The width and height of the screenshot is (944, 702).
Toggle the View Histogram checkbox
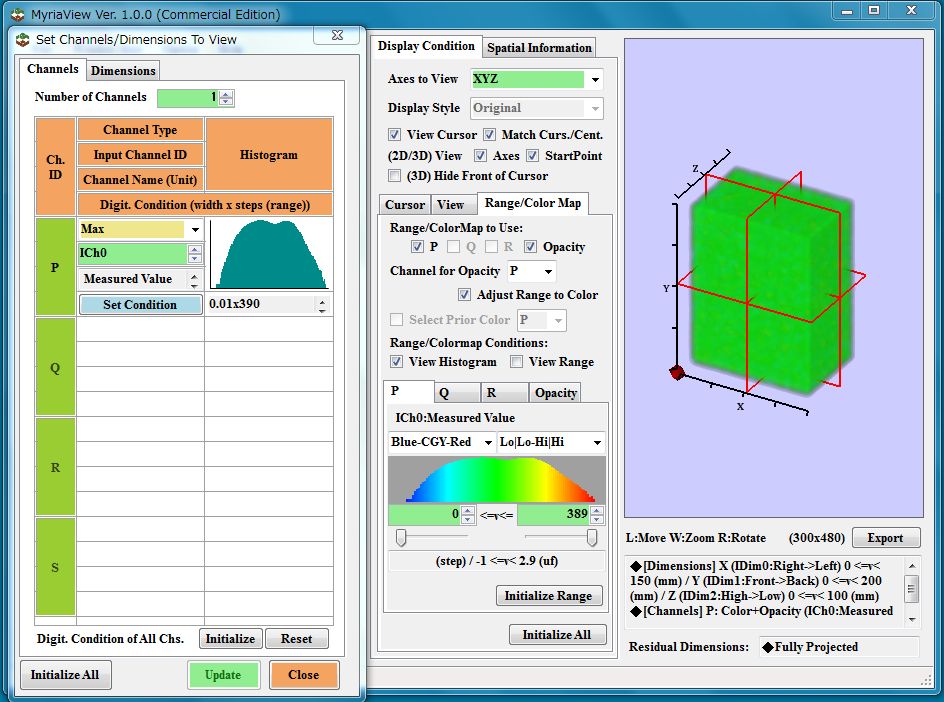(x=397, y=362)
